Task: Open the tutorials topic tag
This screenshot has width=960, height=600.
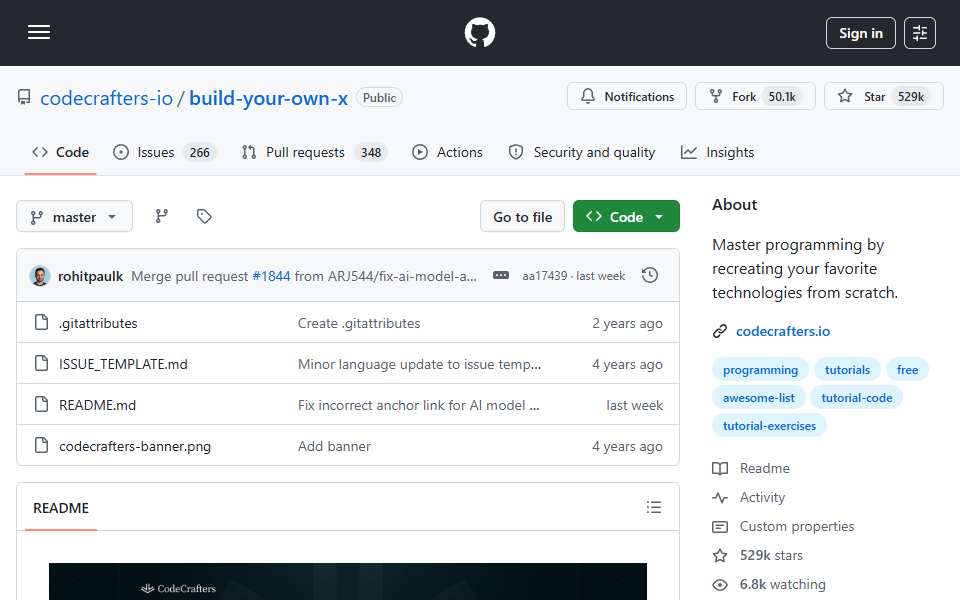Action: tap(847, 370)
